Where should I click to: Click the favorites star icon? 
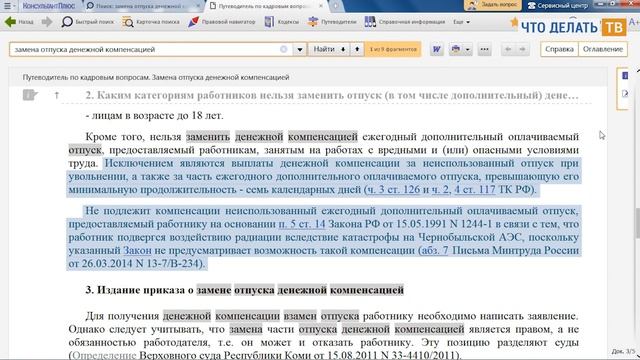514,23
